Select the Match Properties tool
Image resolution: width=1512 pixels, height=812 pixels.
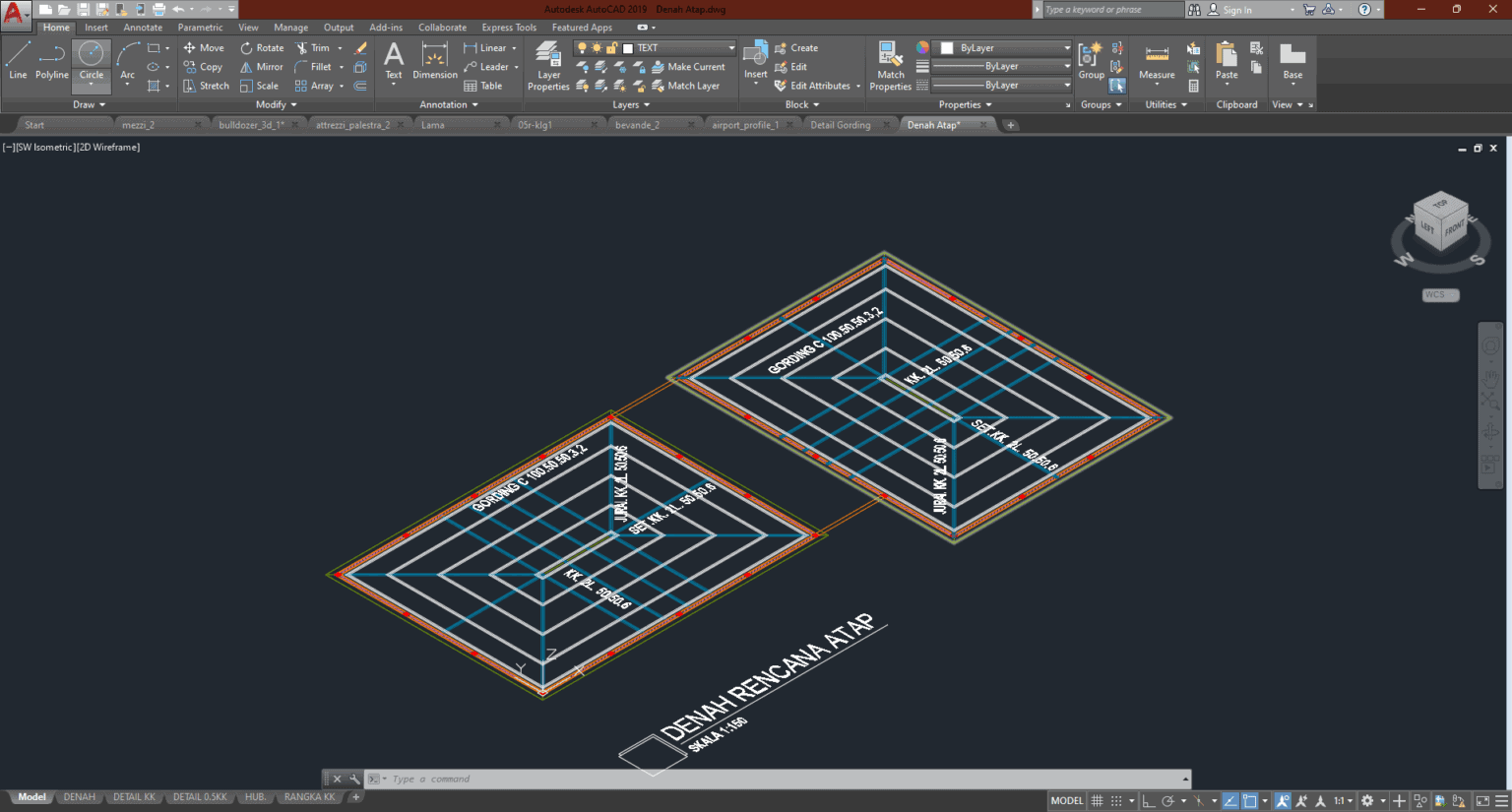coord(889,62)
